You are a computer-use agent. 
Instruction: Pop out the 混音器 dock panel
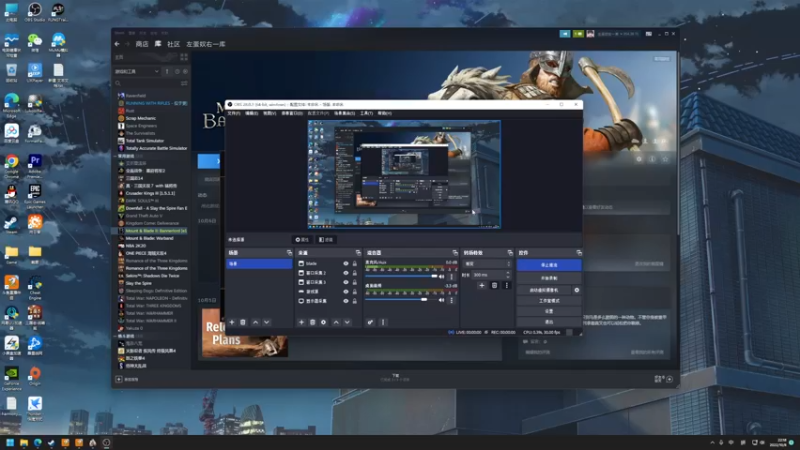455,253
